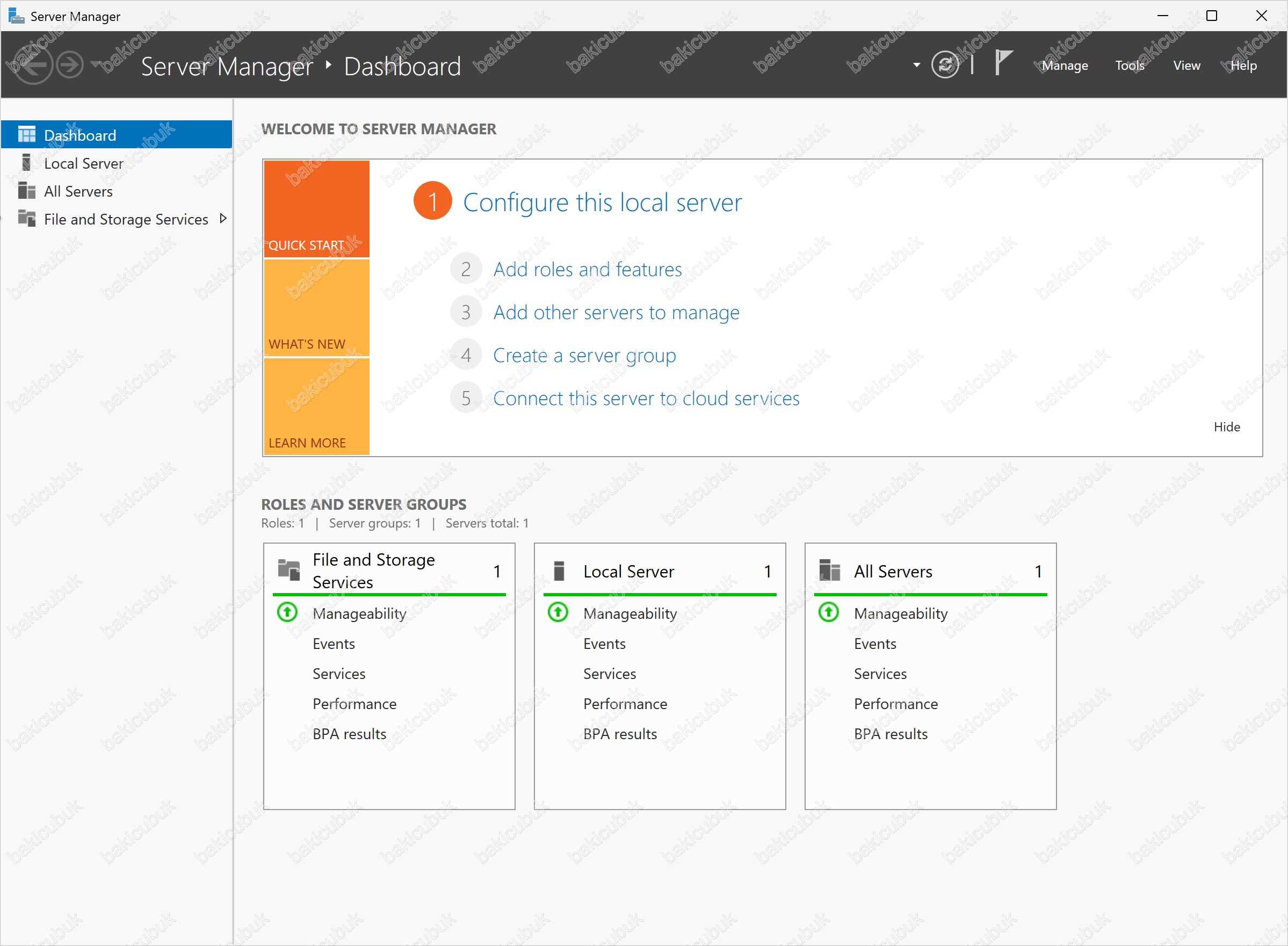Click Events in File and Storage Services tile
The image size is (1288, 946).
point(333,643)
